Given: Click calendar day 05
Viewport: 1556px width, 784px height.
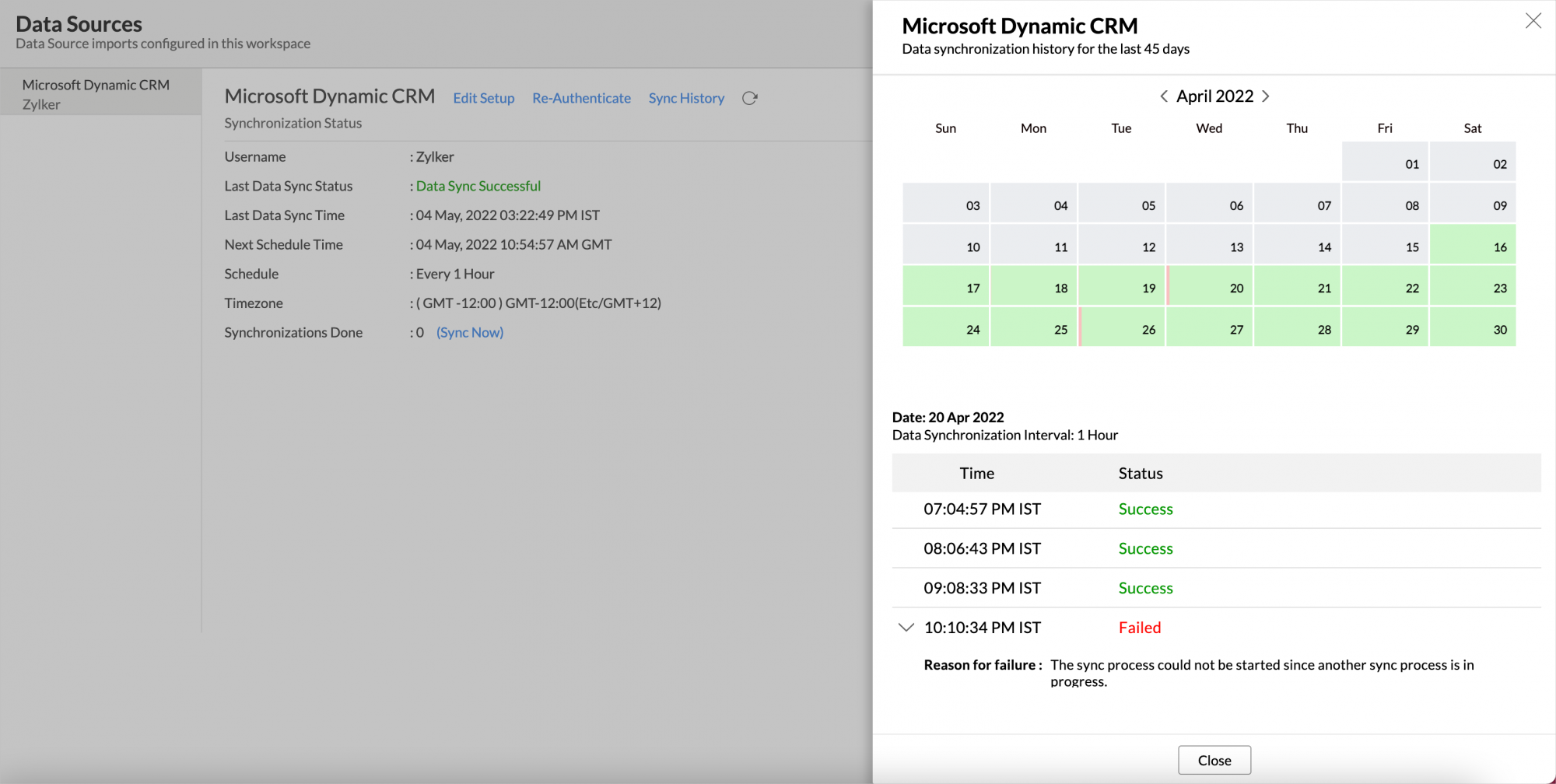Looking at the screenshot, I should coord(1121,203).
